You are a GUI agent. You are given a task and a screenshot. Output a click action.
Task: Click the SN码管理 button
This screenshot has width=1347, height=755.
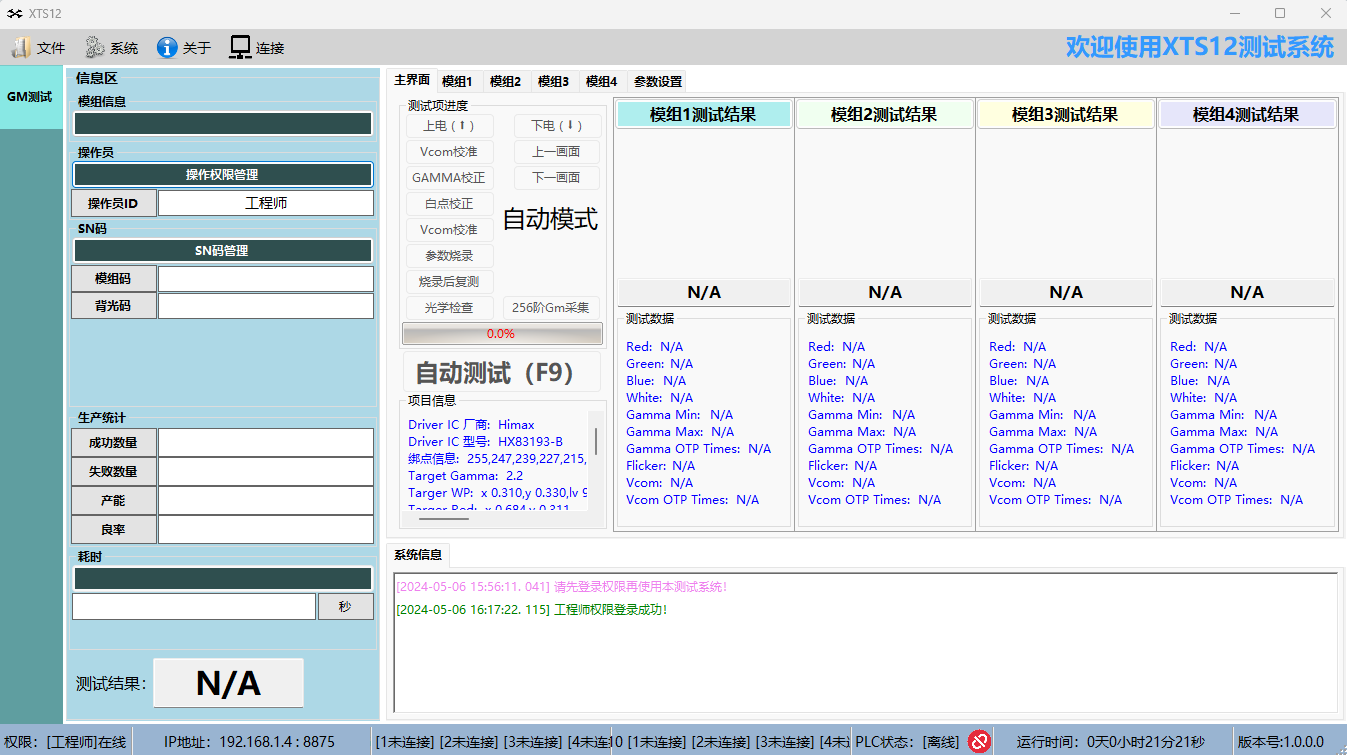coord(222,251)
